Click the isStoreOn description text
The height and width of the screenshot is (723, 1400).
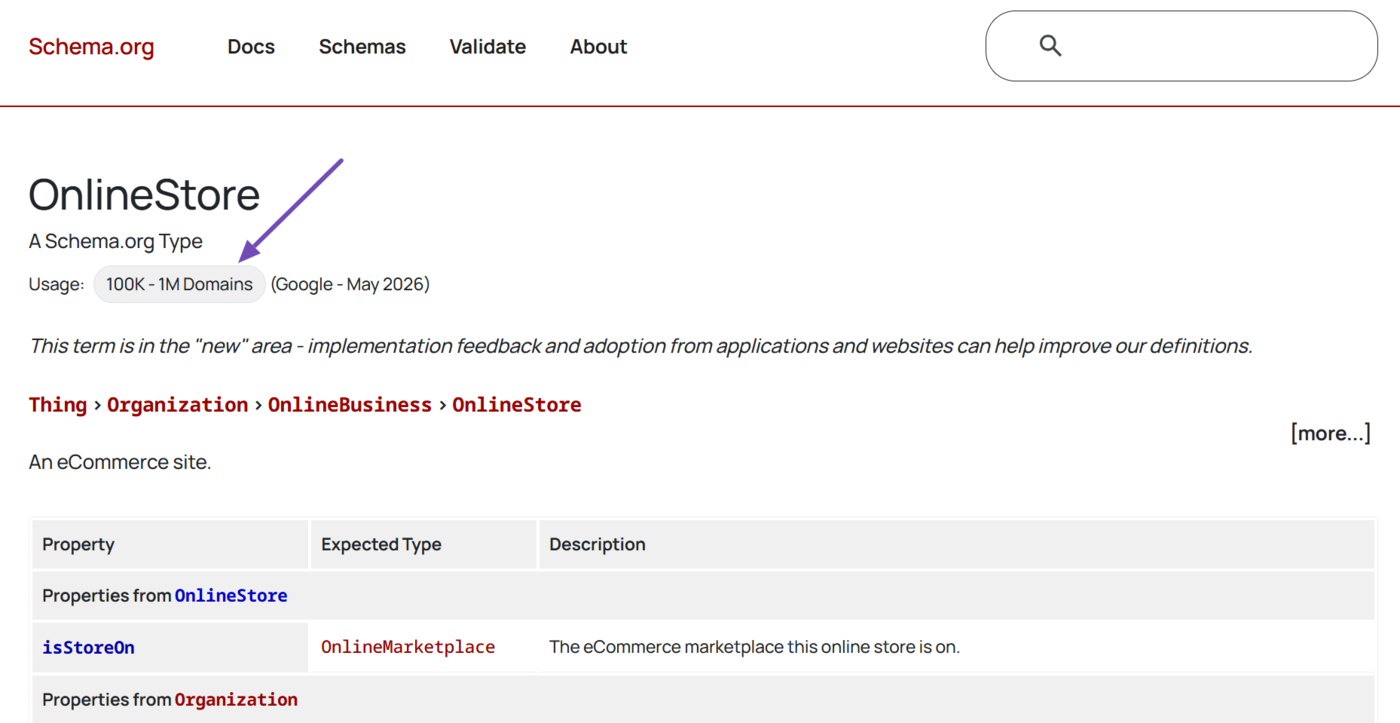pos(755,647)
